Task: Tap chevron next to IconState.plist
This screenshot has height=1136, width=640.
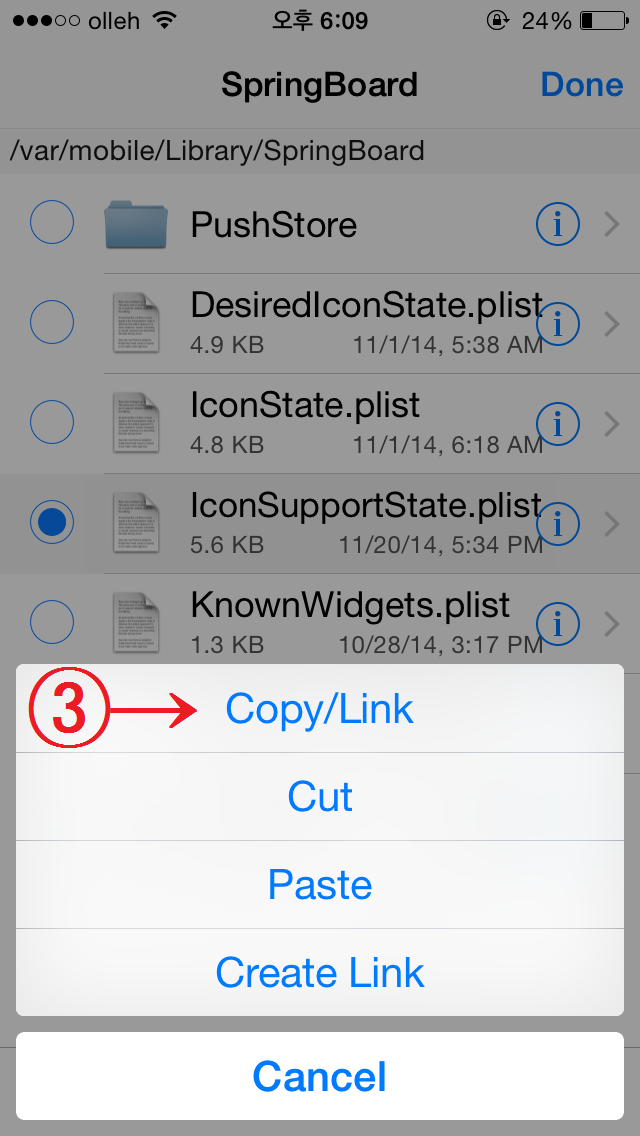Action: (x=612, y=423)
